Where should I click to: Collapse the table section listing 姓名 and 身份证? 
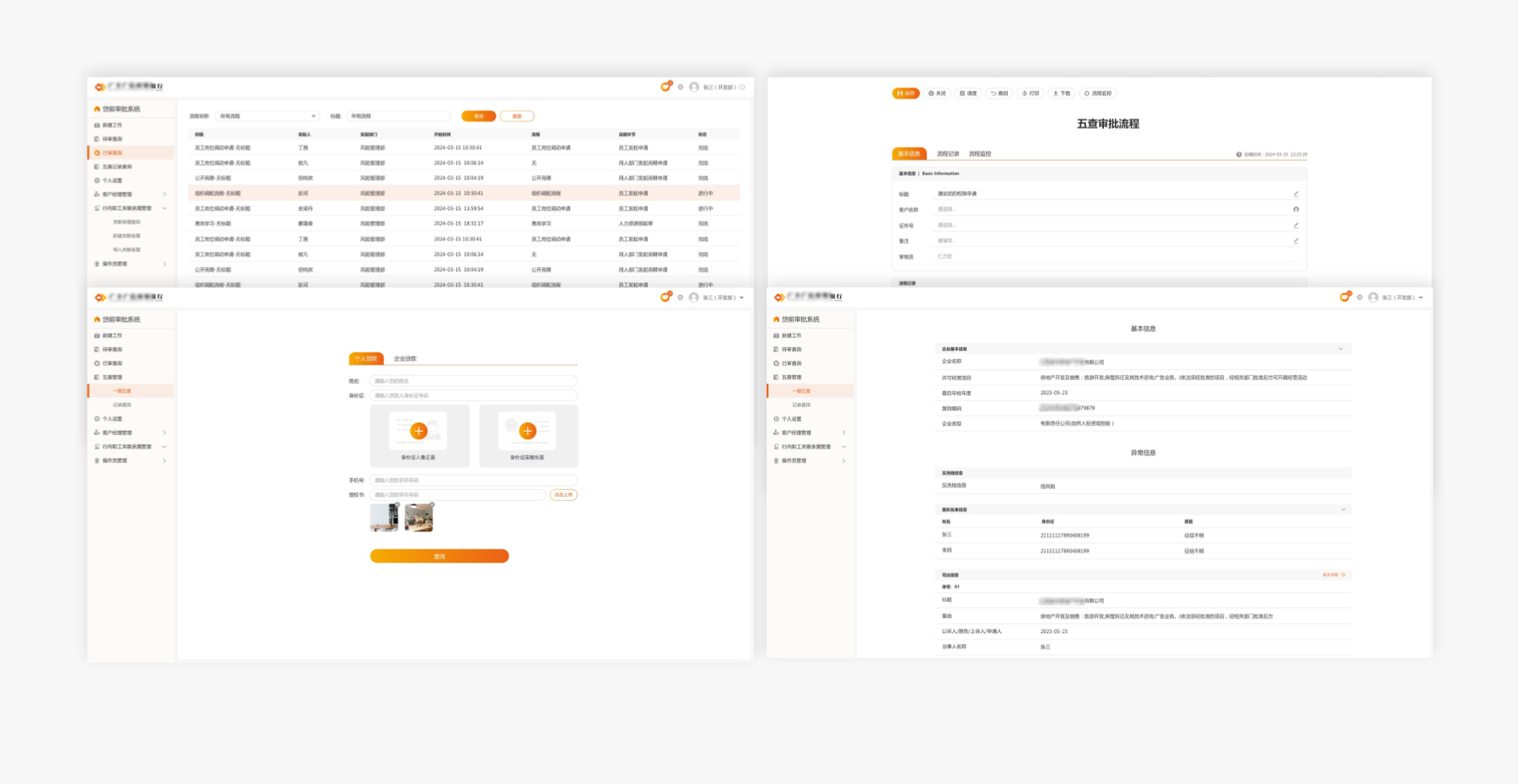tap(1343, 509)
